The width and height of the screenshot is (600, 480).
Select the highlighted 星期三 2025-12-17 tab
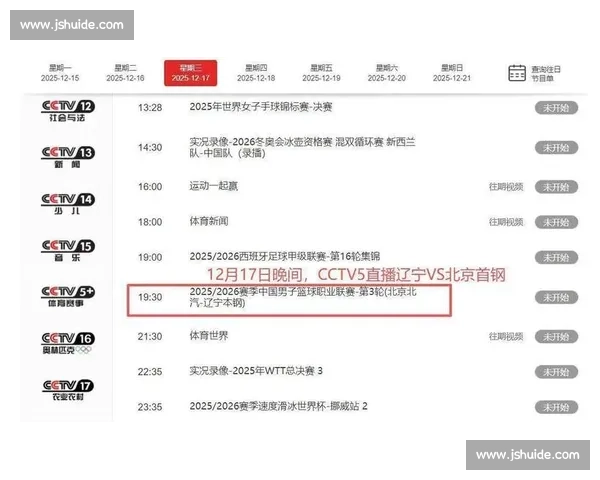click(191, 73)
